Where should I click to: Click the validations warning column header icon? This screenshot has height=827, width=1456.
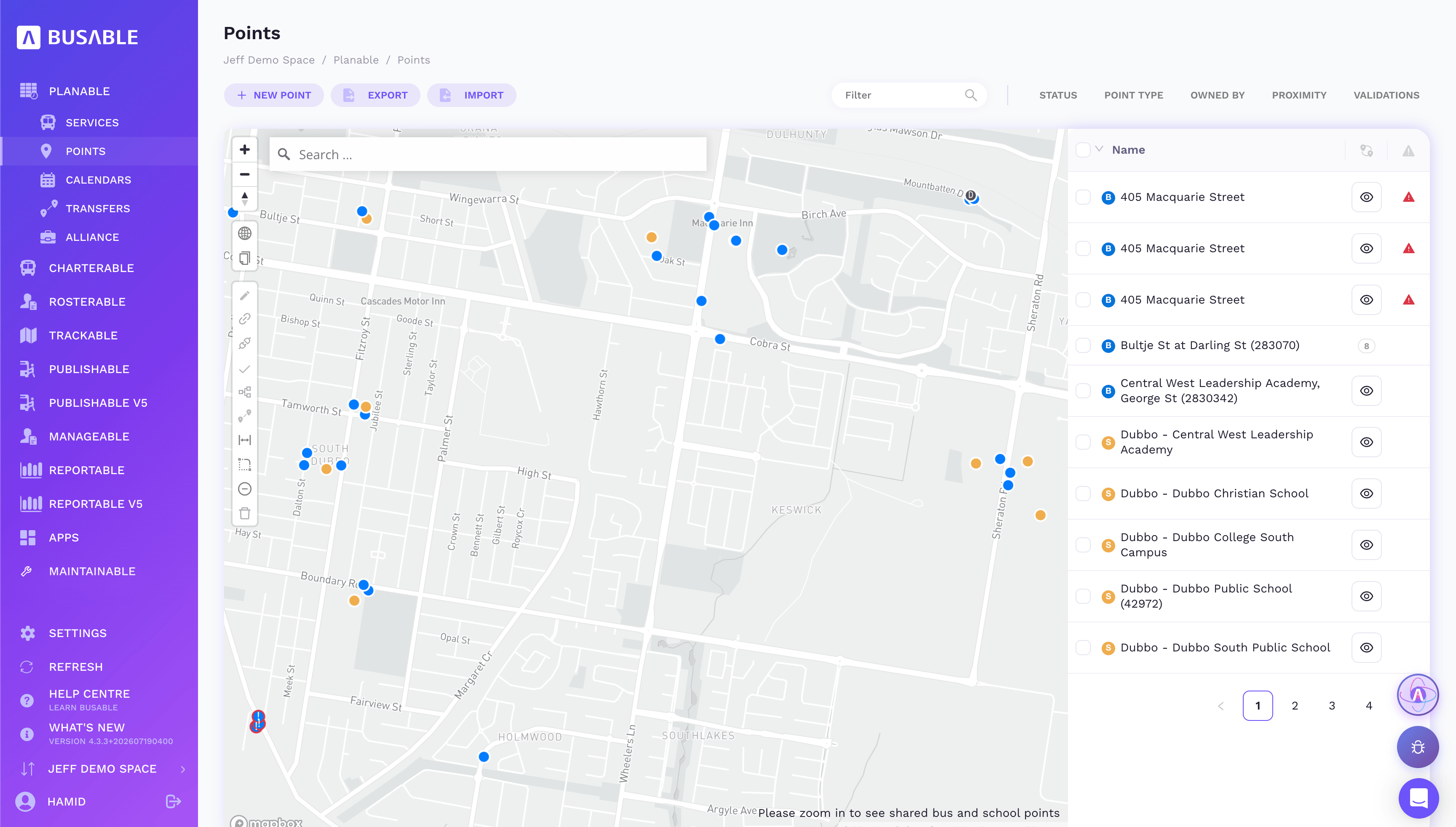click(1408, 150)
